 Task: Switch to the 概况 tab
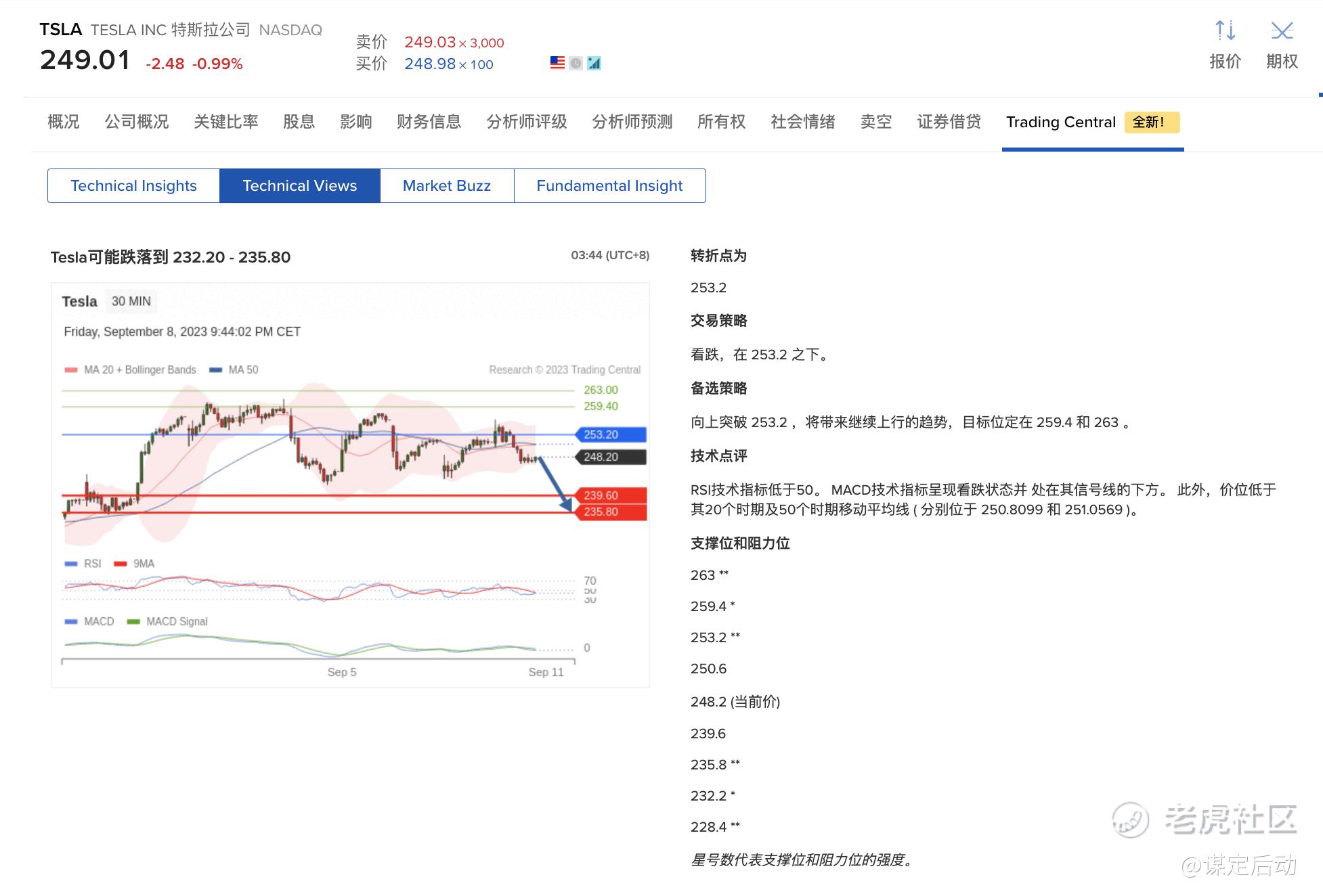coord(64,122)
